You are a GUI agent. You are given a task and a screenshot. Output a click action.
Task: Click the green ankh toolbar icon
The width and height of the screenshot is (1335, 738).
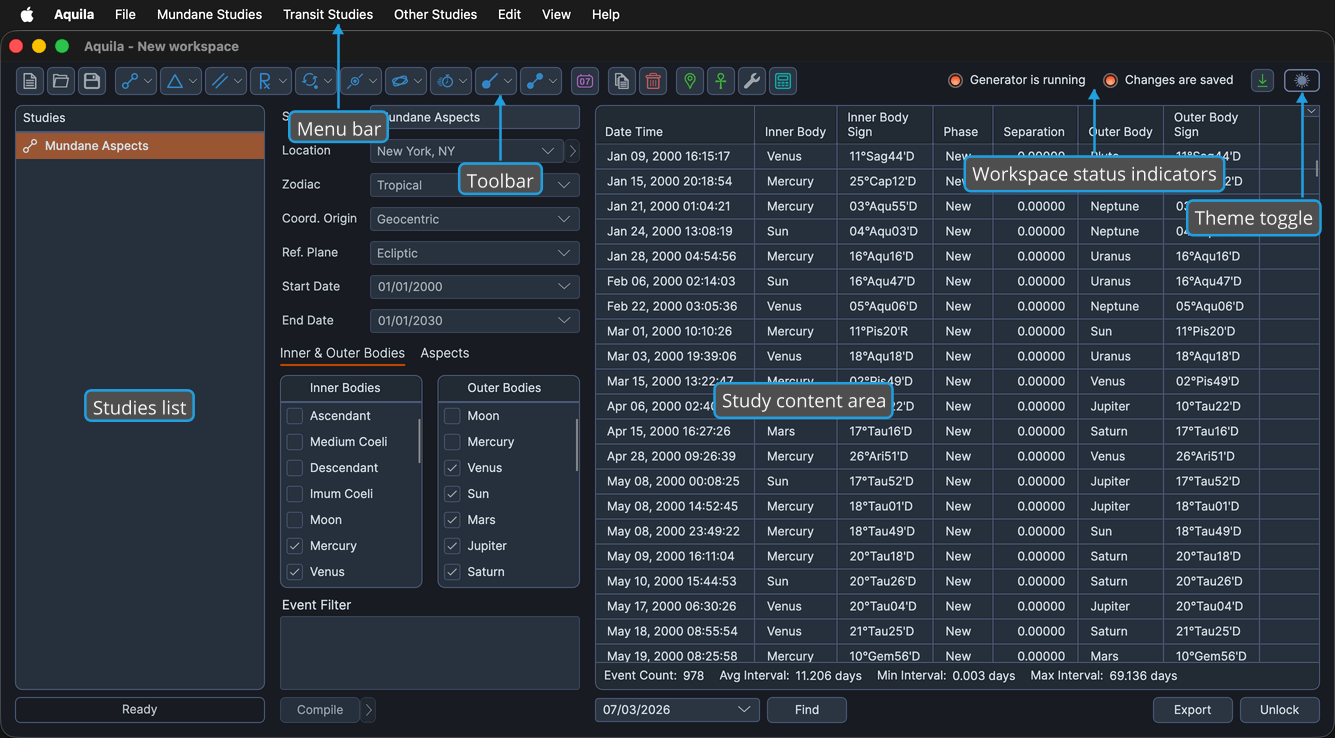tap(721, 81)
